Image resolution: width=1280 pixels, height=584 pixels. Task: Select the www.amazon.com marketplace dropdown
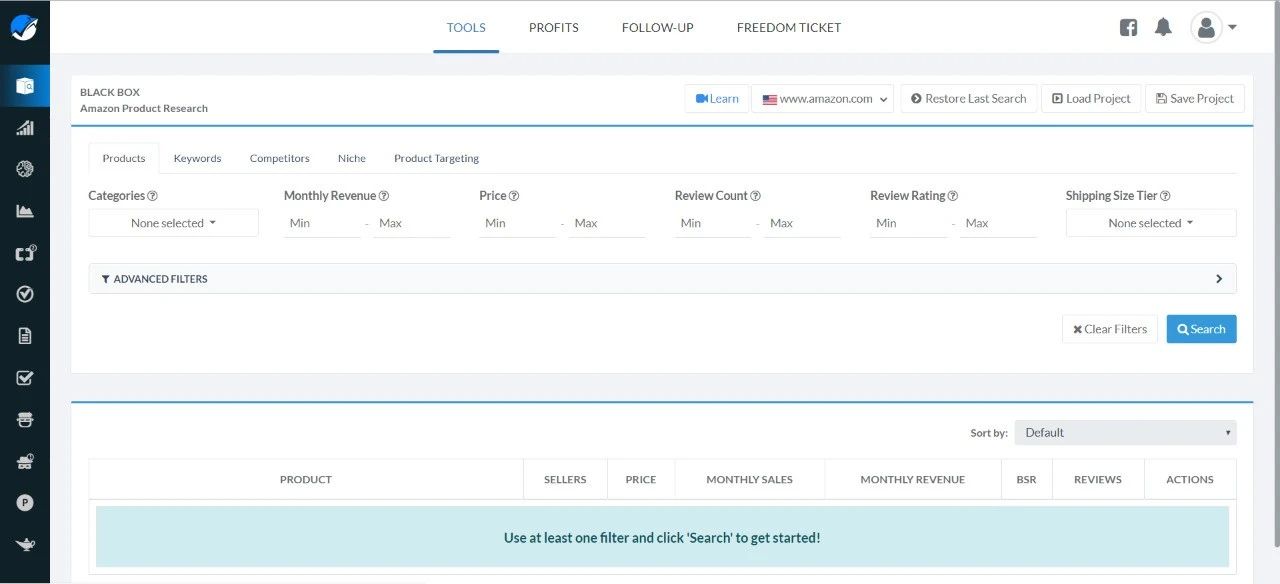point(822,99)
